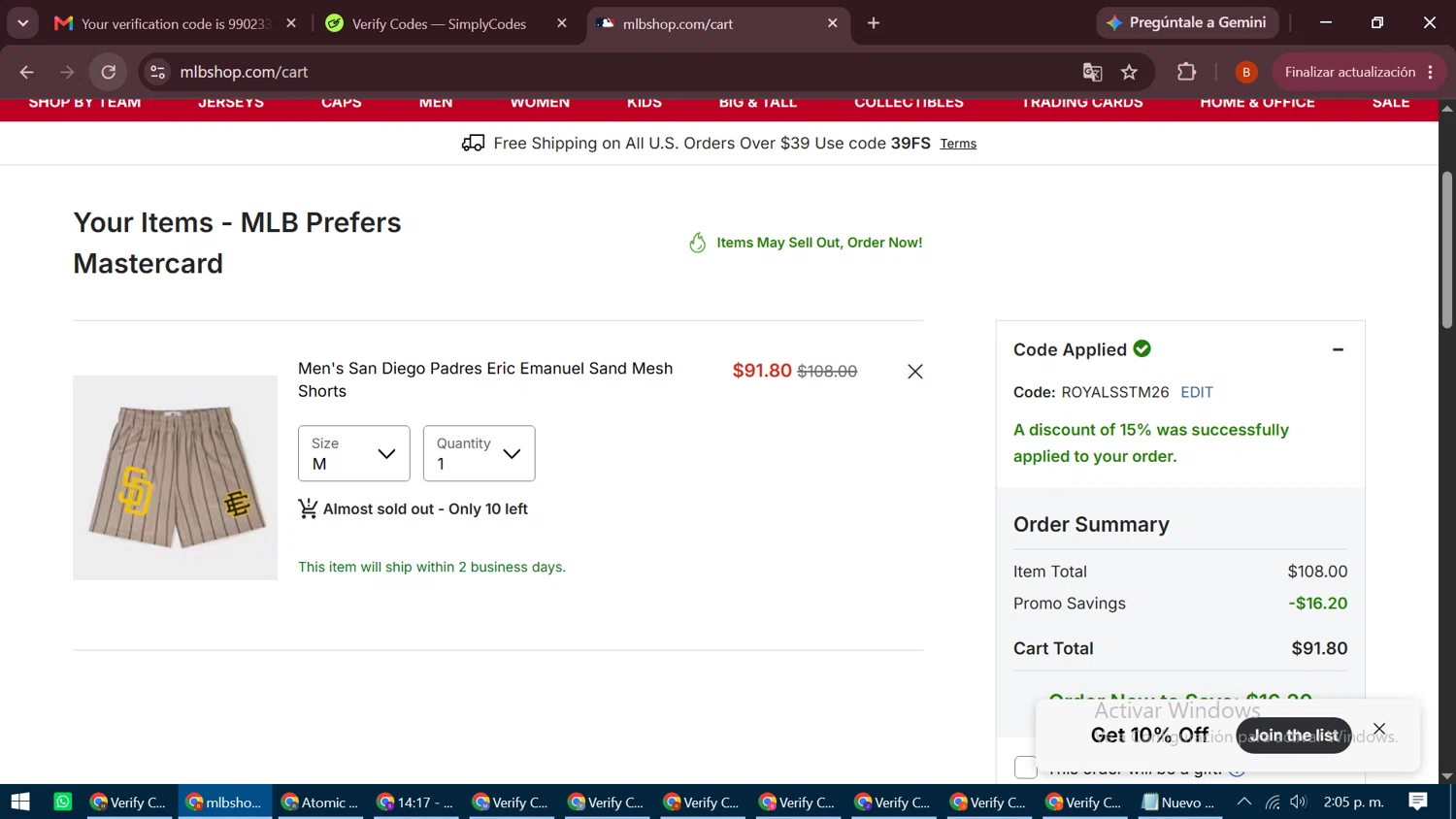Screen dimensions: 1456x819
Task: Open the Padres shorts product thumbnail
Action: pyautogui.click(x=175, y=477)
